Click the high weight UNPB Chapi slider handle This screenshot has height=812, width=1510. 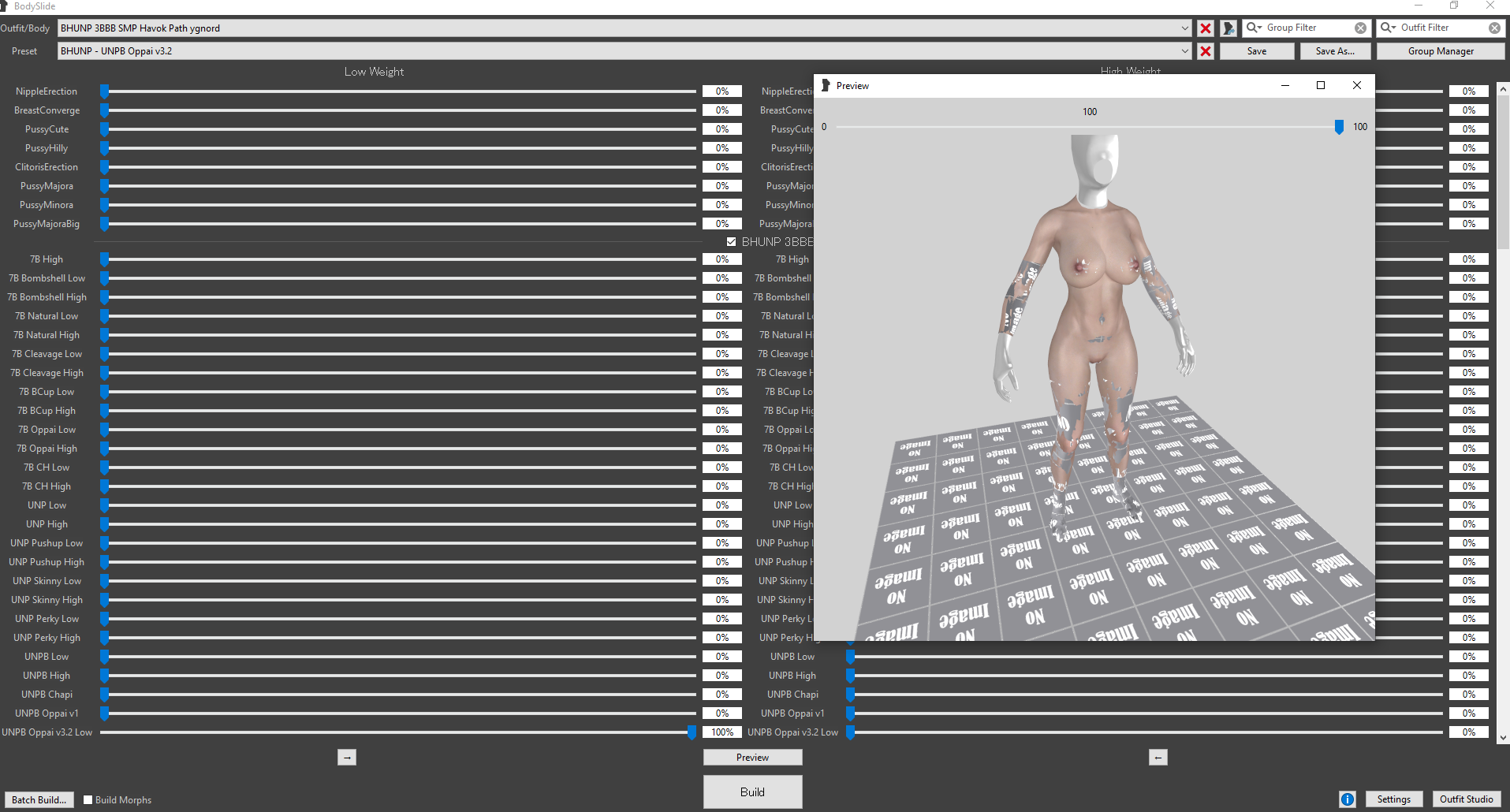pyautogui.click(x=850, y=695)
